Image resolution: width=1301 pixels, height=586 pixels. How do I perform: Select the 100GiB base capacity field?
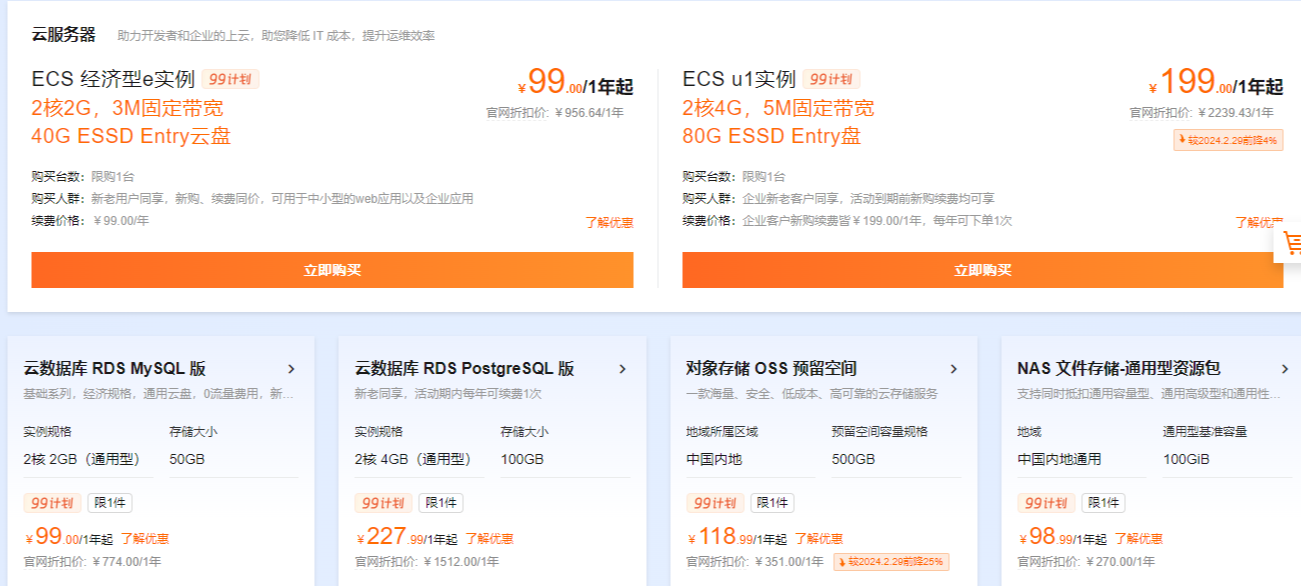(1227, 460)
